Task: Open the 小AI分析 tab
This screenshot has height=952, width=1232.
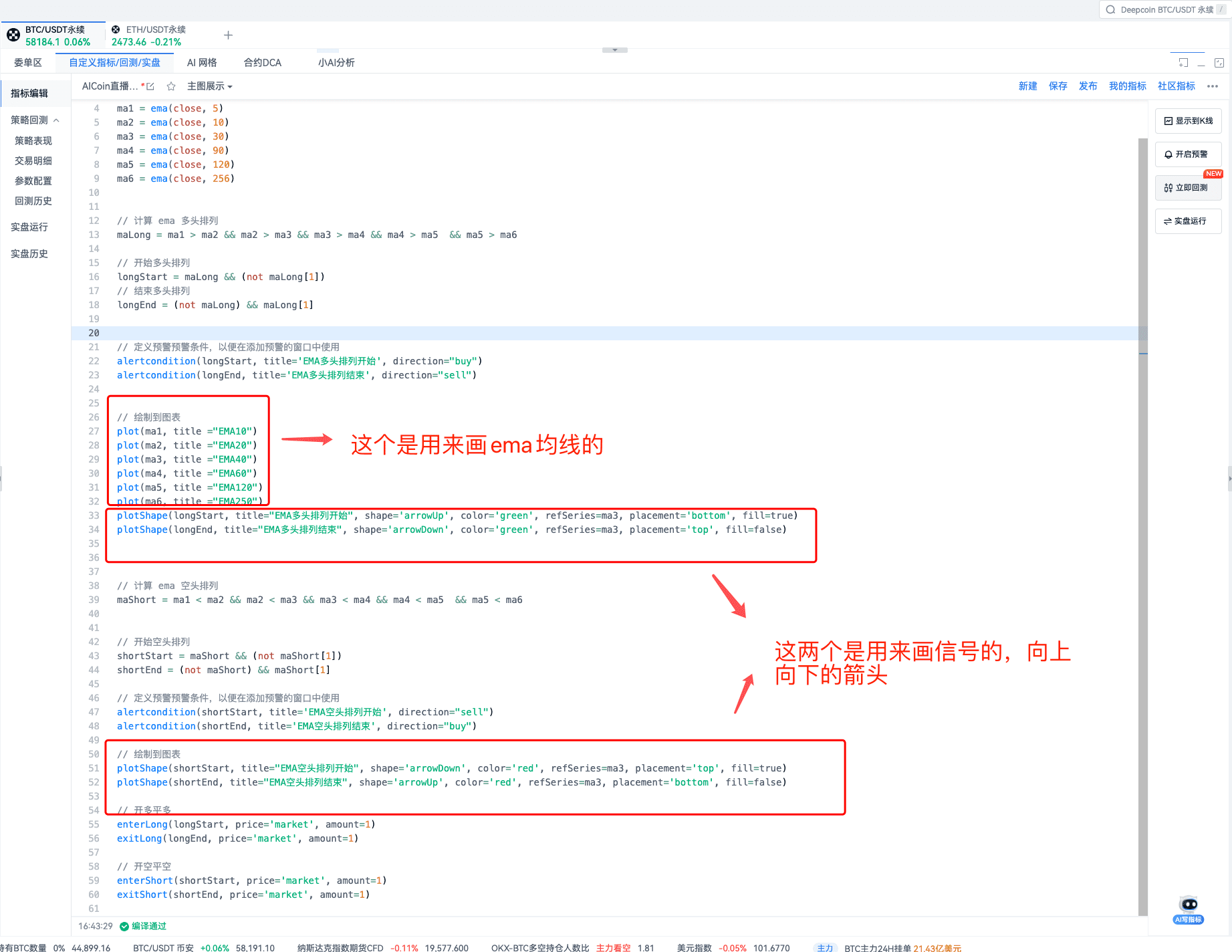Action: pyautogui.click(x=336, y=63)
